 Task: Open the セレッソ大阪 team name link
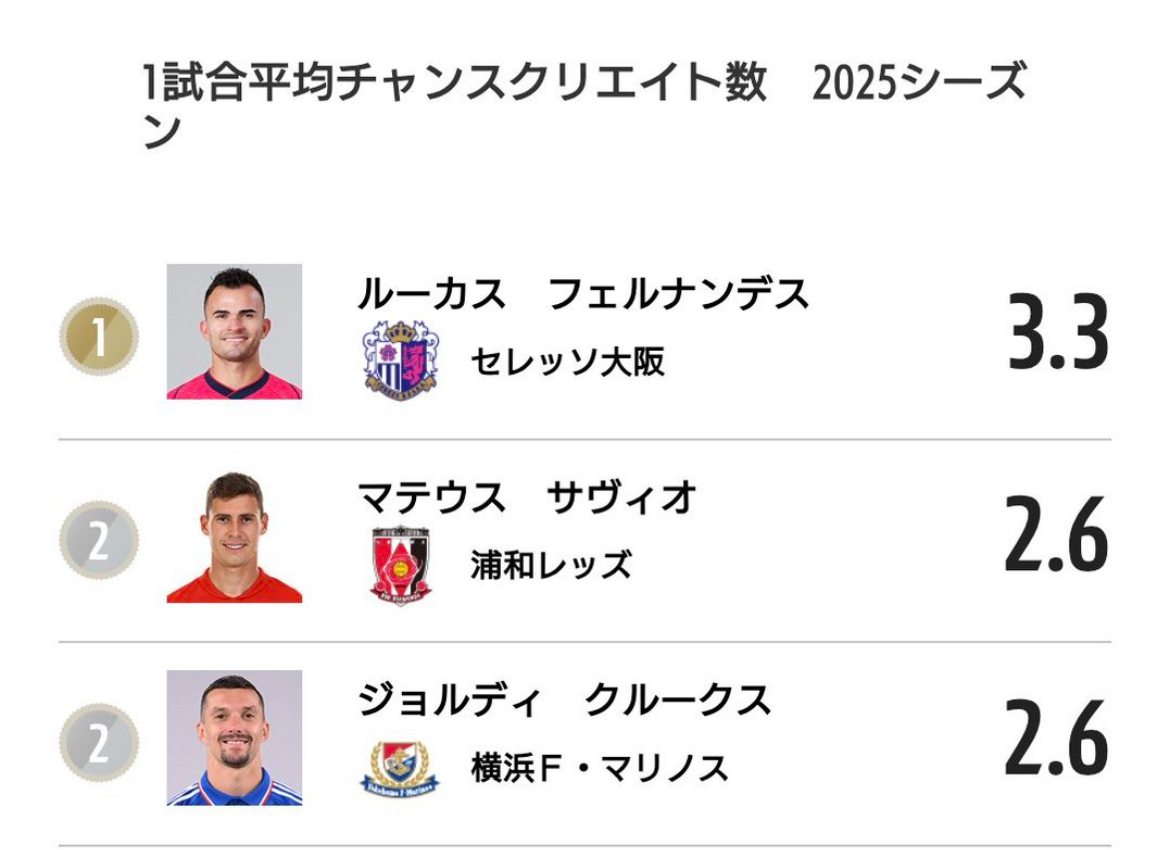point(567,362)
